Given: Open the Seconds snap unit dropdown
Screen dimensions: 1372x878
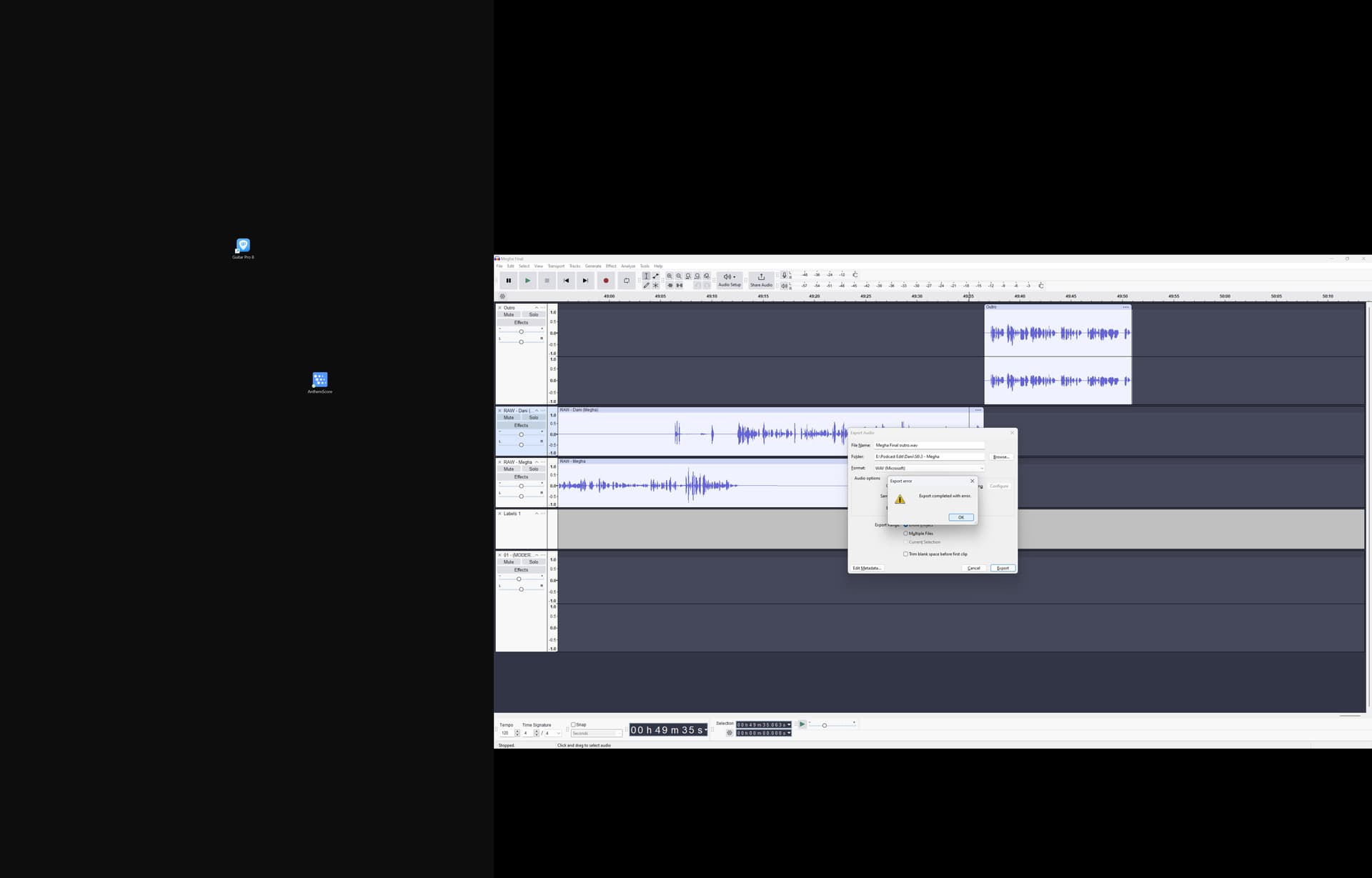Looking at the screenshot, I should click(x=596, y=734).
